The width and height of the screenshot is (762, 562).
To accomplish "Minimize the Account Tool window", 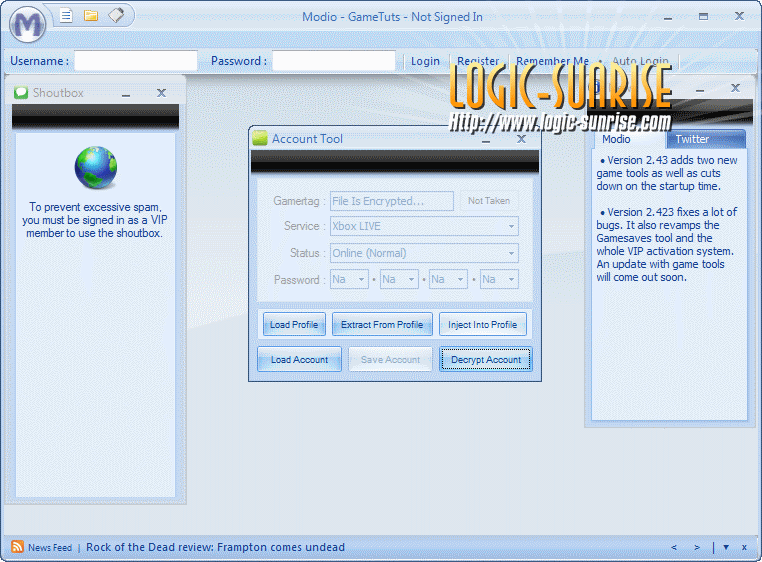I will click(486, 140).
